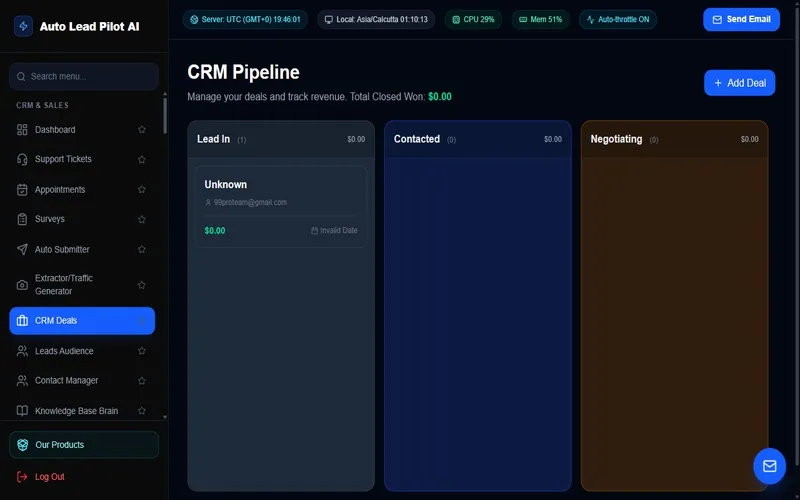Viewport: 800px width, 500px height.
Task: Open the Appointments page
Action: 82,189
